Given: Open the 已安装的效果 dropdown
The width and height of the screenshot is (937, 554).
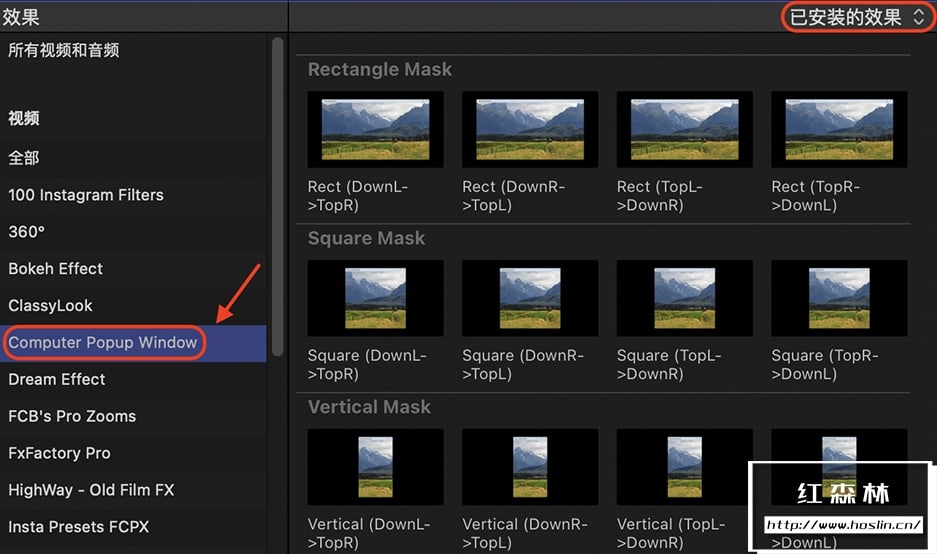Looking at the screenshot, I should pos(857,17).
